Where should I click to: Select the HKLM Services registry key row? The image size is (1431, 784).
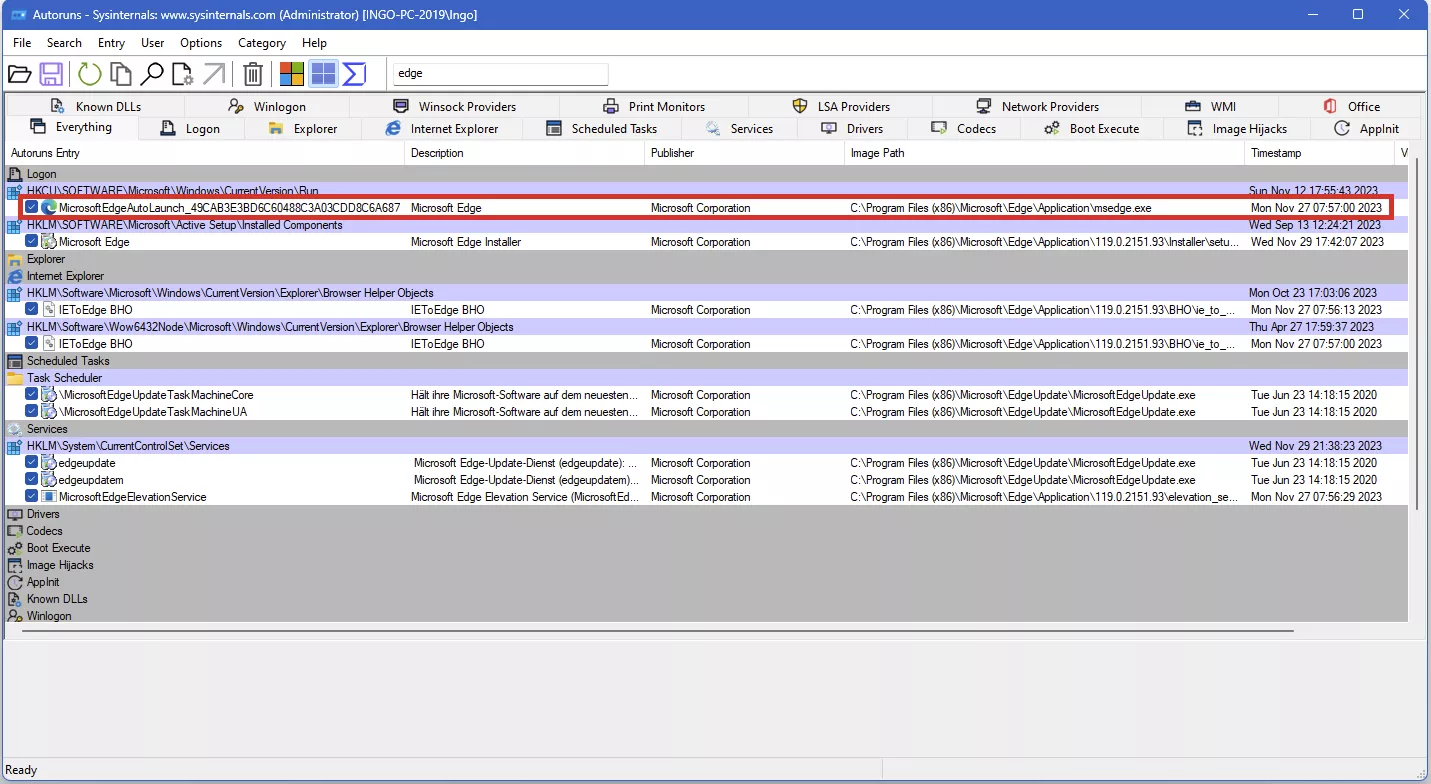[128, 446]
